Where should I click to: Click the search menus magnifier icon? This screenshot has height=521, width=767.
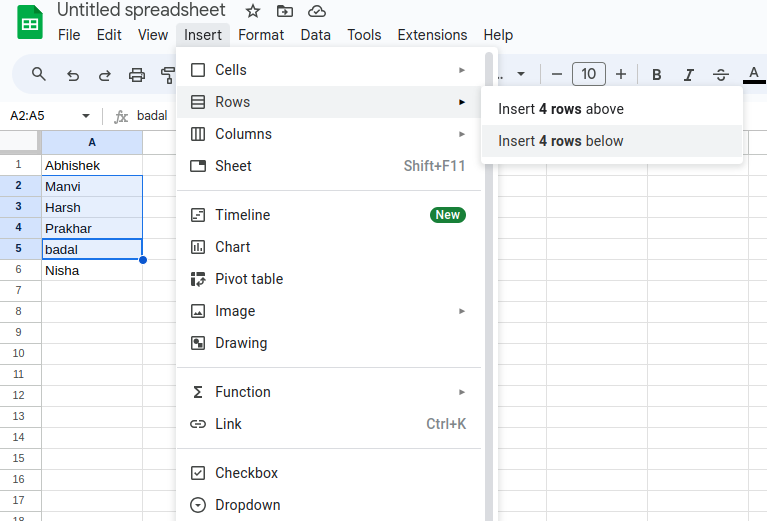[39, 74]
